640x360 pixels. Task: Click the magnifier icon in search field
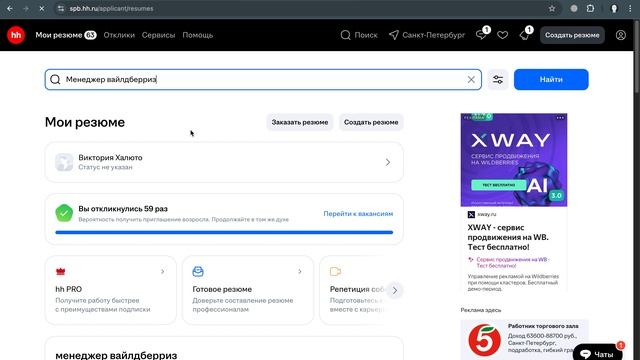click(x=56, y=80)
